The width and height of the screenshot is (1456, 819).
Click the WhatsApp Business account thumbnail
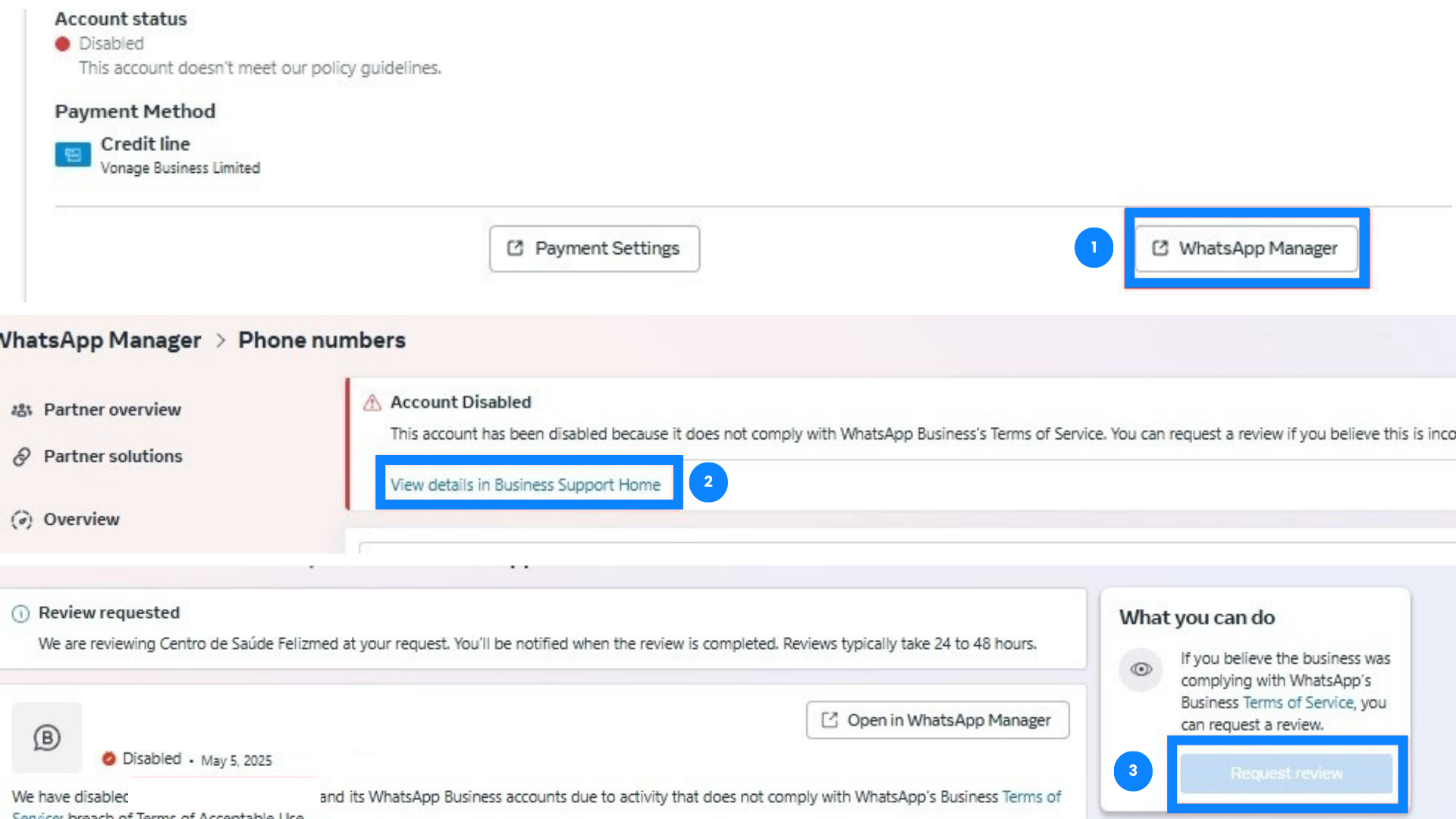tap(47, 737)
